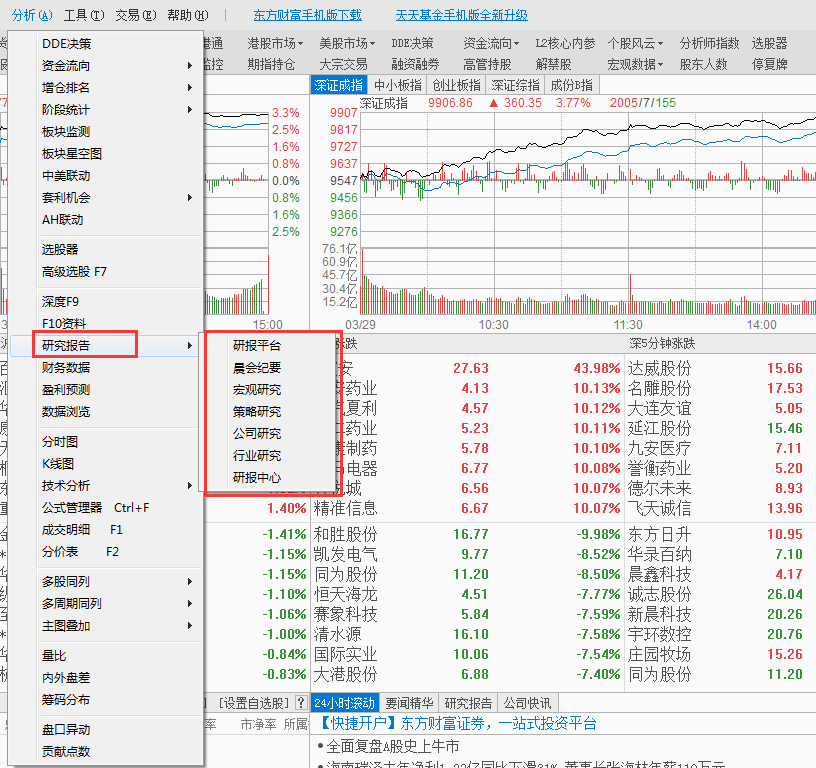Choose 研报中心 in submenu

point(257,477)
